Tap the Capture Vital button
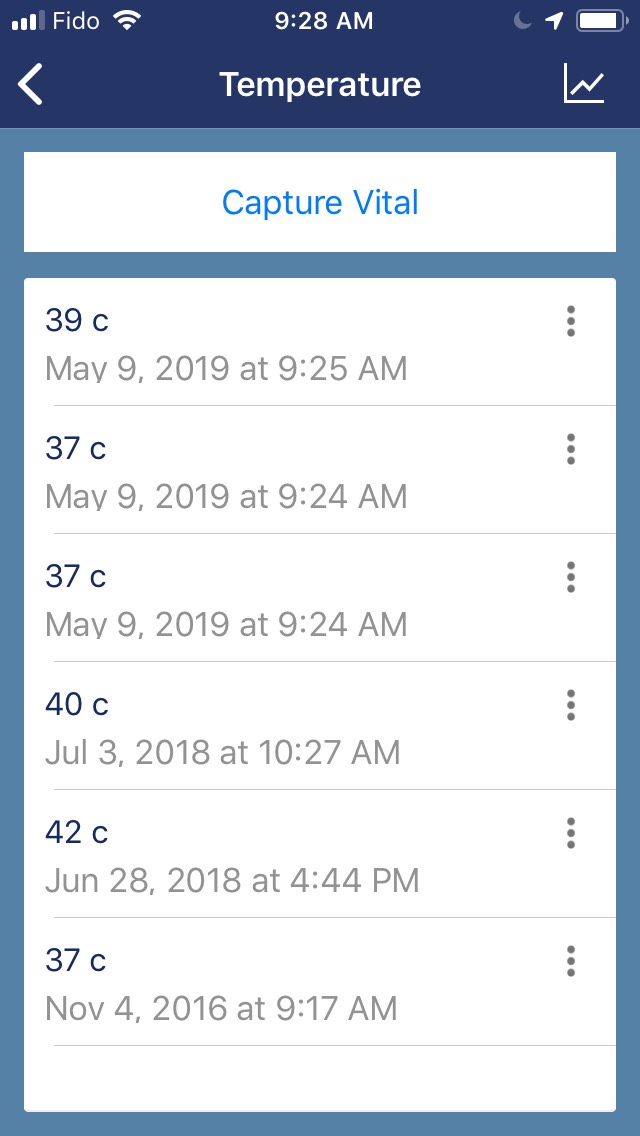 [320, 202]
